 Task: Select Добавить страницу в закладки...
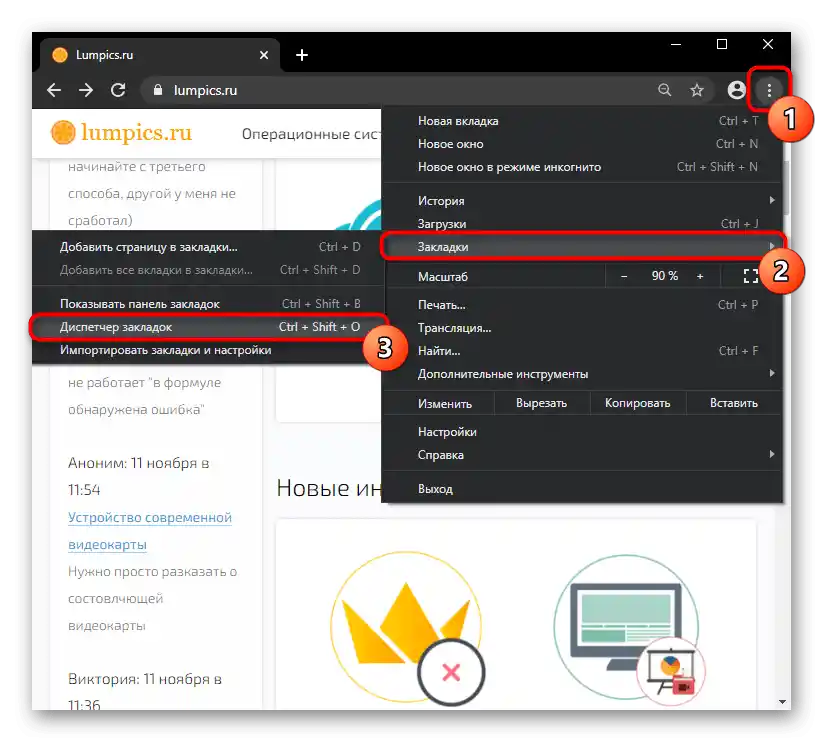[209, 247]
